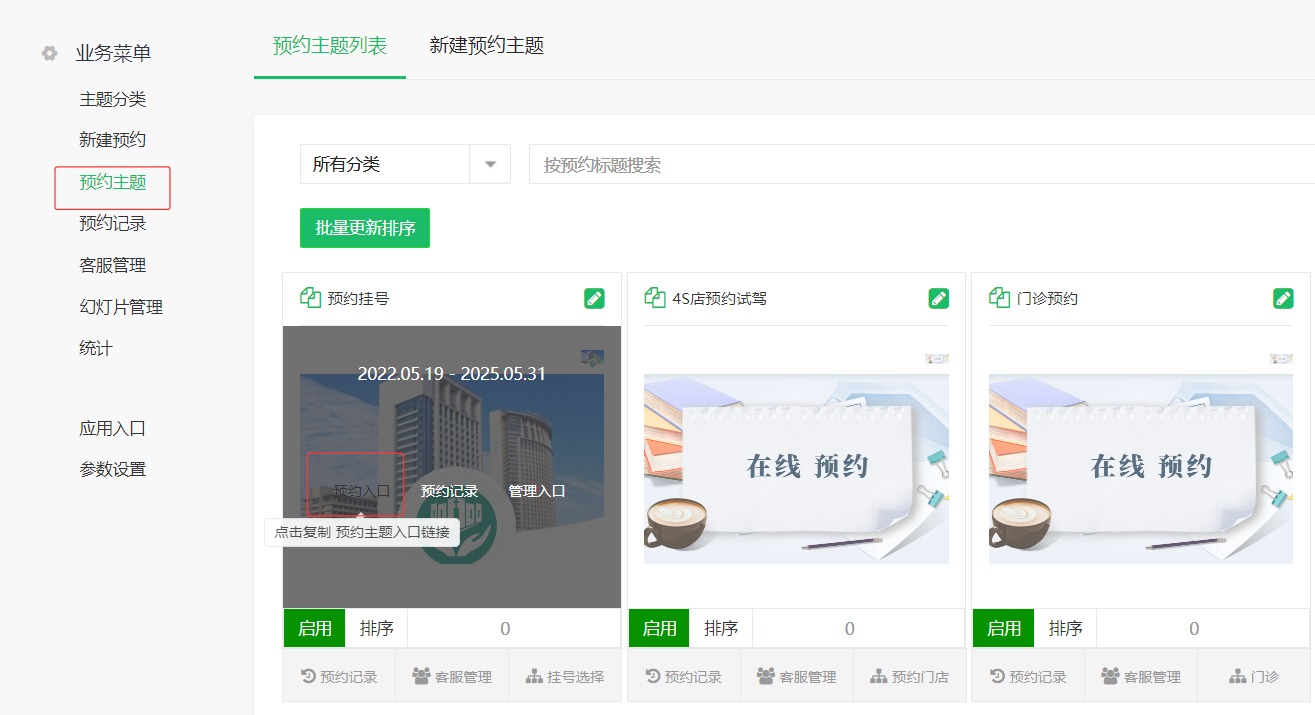
Task: Click sort value field on 门诊预约 card
Action: [x=1203, y=628]
